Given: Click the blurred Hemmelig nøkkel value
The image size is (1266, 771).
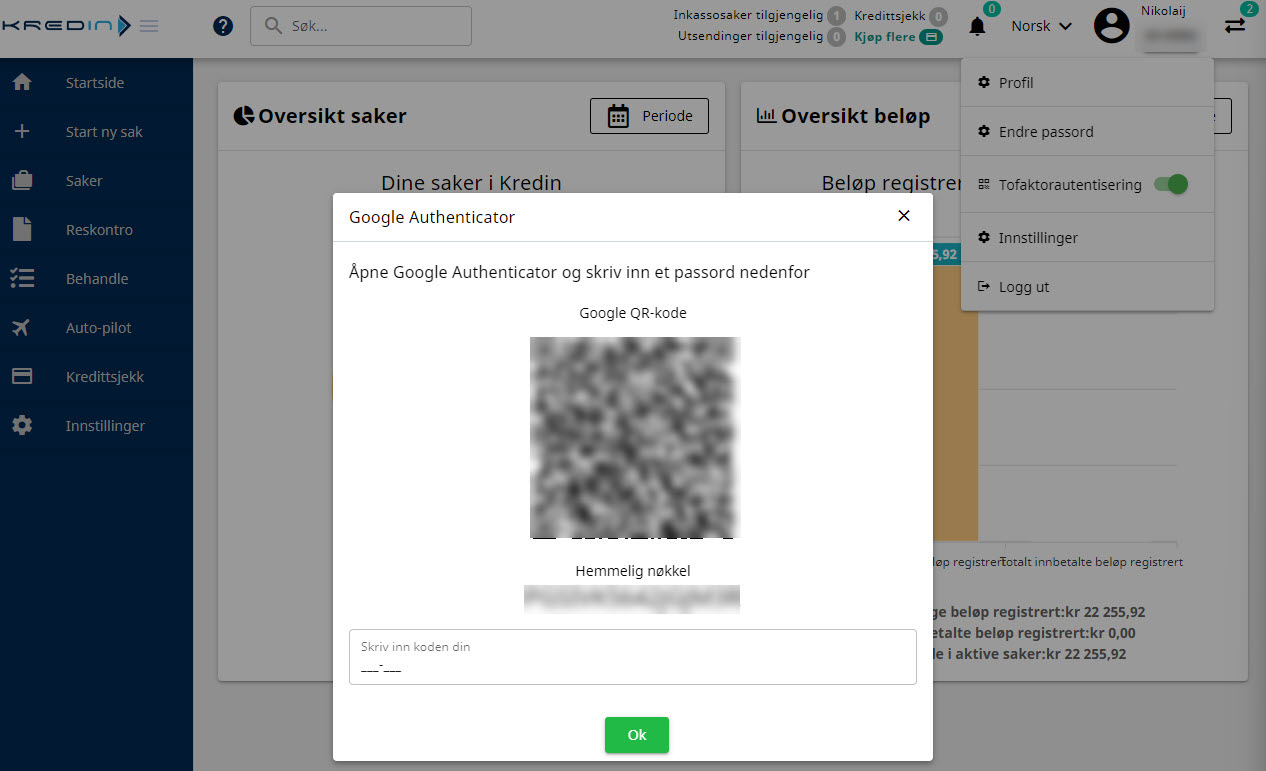Looking at the screenshot, I should (x=632, y=599).
